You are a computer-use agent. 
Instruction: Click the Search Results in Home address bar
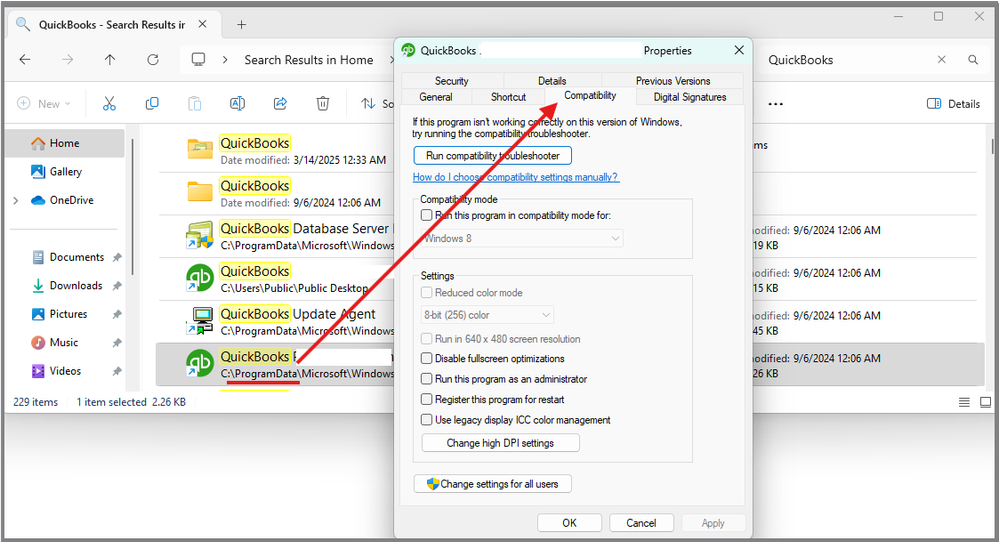pyautogui.click(x=308, y=60)
